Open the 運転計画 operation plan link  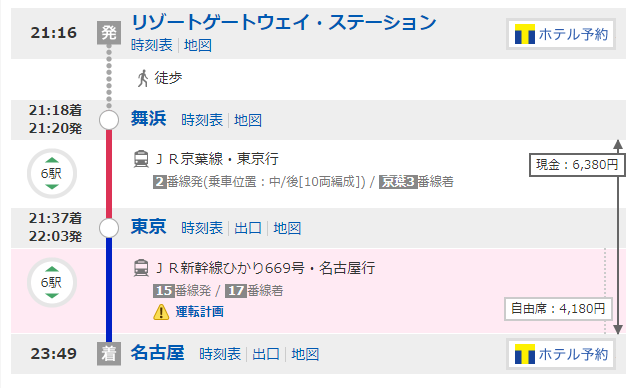[x=199, y=312]
